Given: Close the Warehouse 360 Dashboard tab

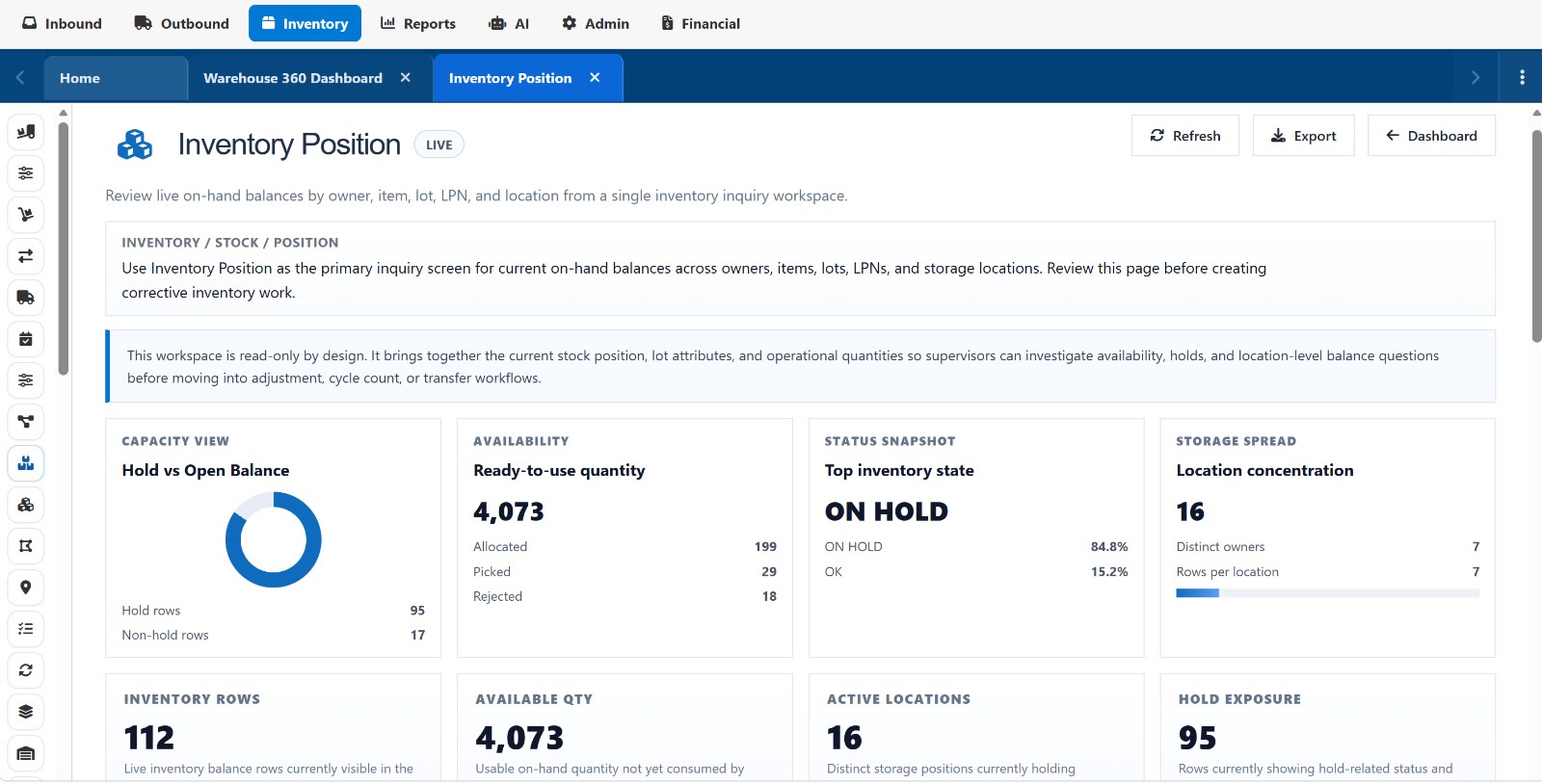Looking at the screenshot, I should tap(406, 78).
